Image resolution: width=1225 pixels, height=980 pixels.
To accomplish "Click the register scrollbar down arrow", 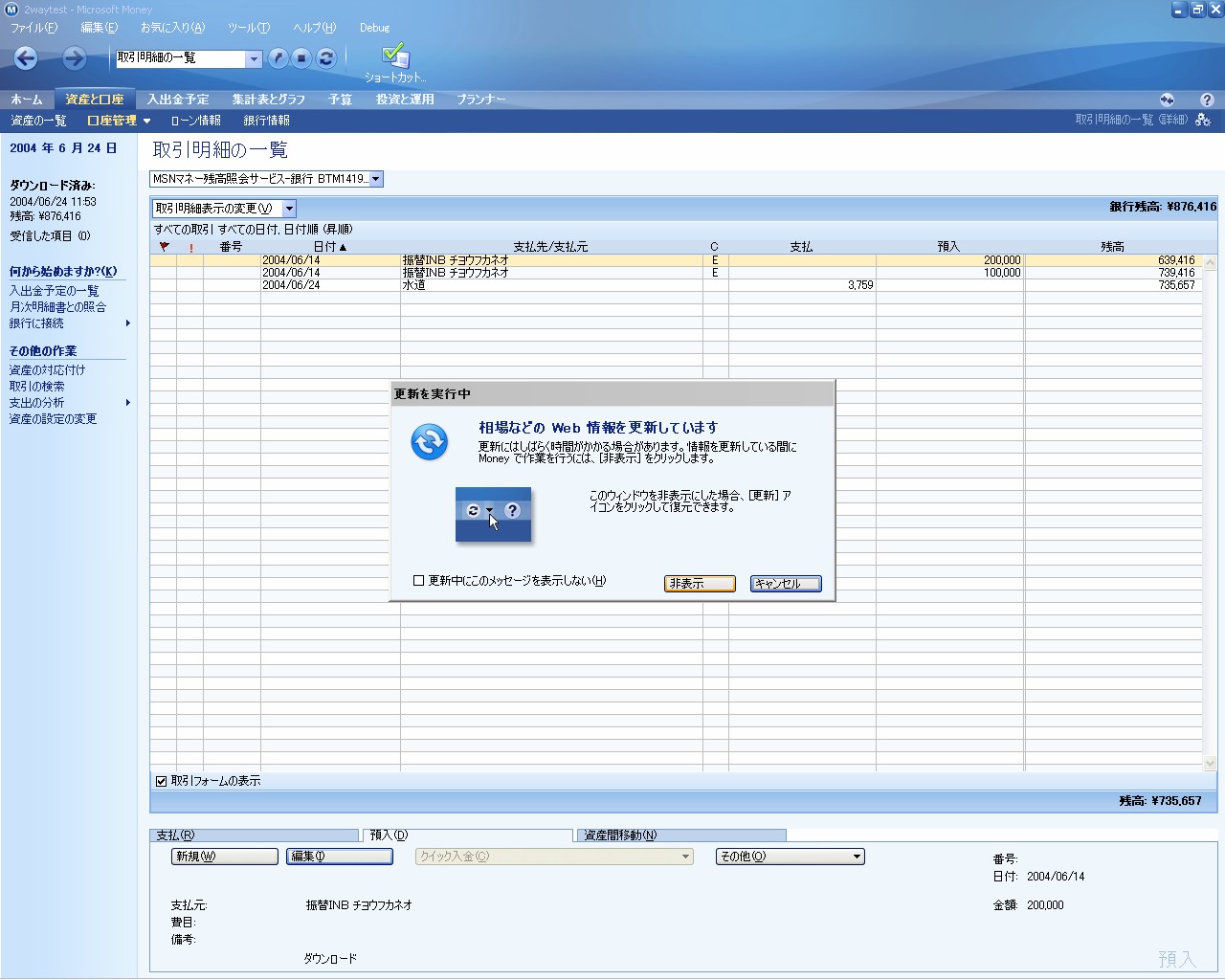I will click(x=1210, y=764).
